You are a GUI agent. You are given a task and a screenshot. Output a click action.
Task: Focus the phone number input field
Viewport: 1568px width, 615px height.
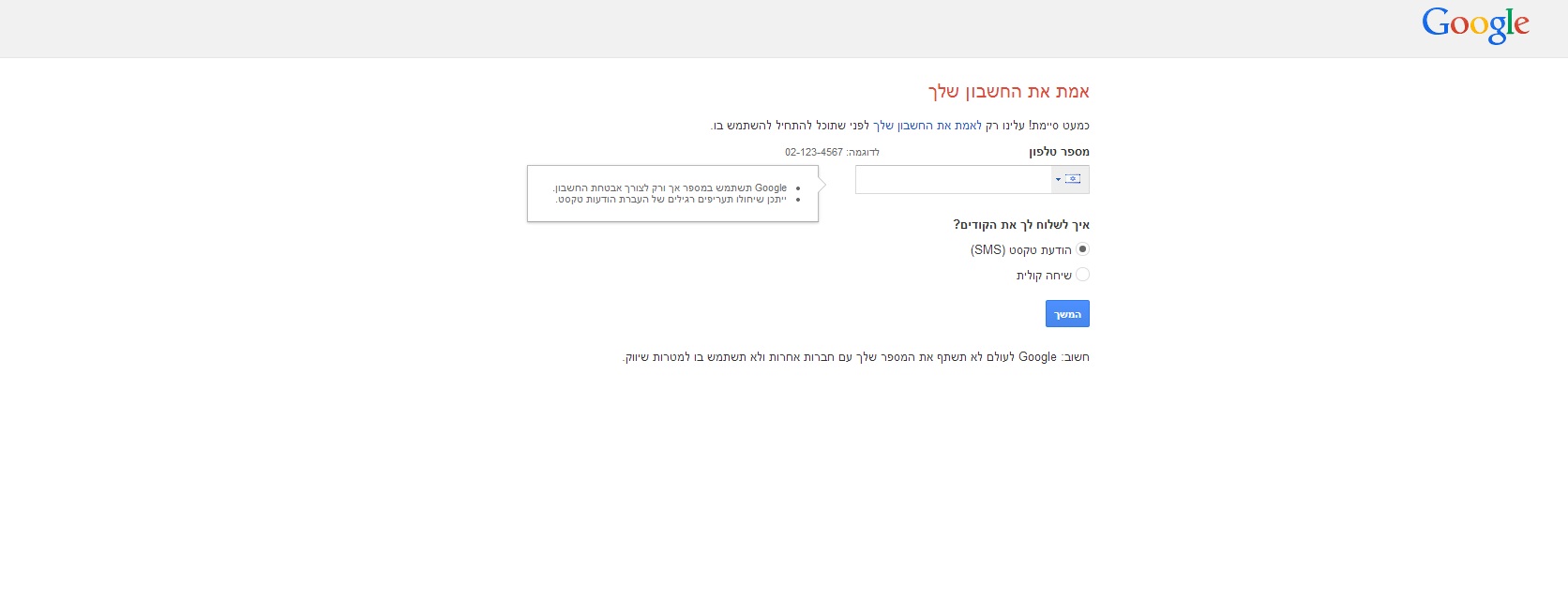point(952,179)
